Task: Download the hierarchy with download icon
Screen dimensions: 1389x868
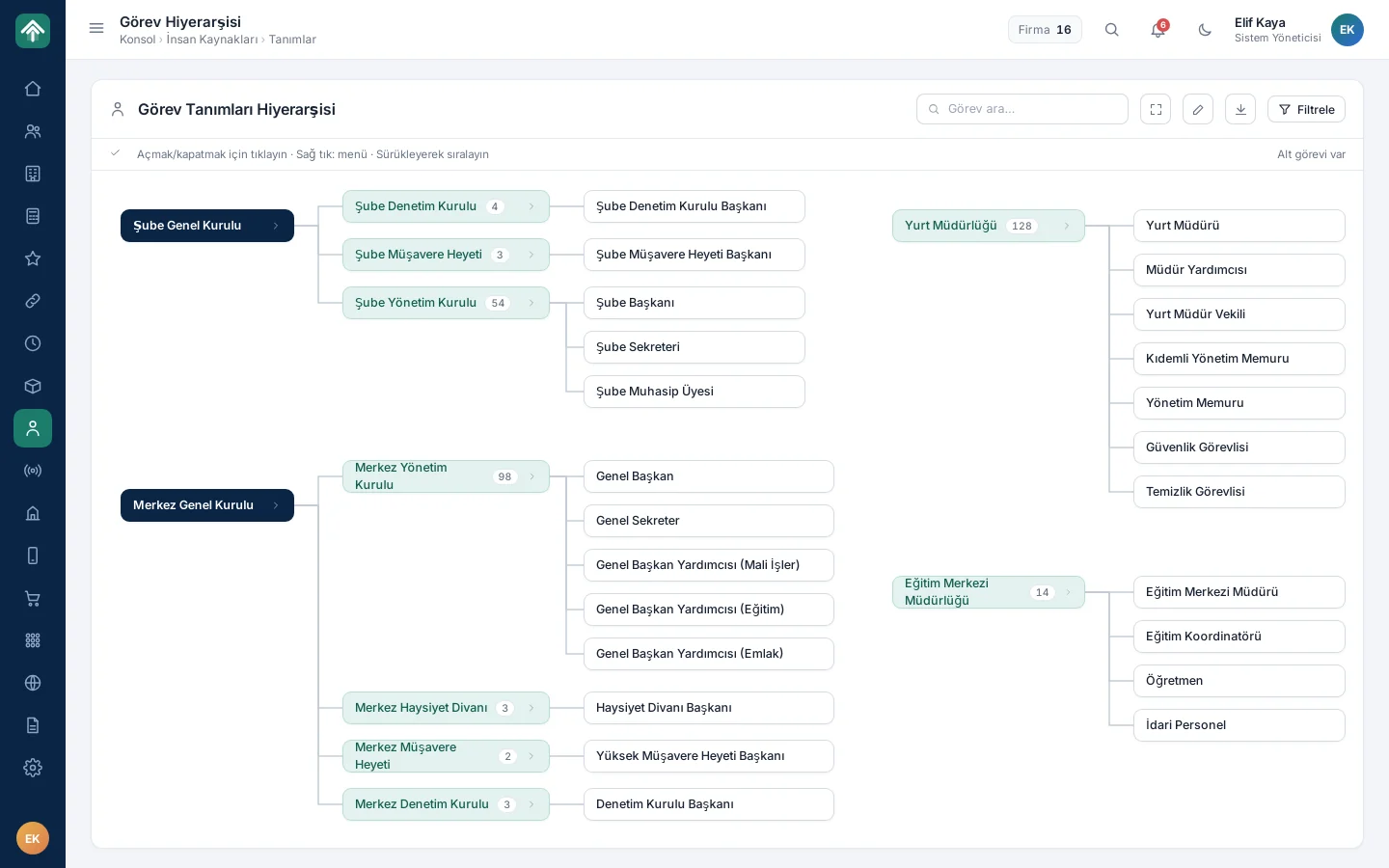Action: pyautogui.click(x=1240, y=109)
